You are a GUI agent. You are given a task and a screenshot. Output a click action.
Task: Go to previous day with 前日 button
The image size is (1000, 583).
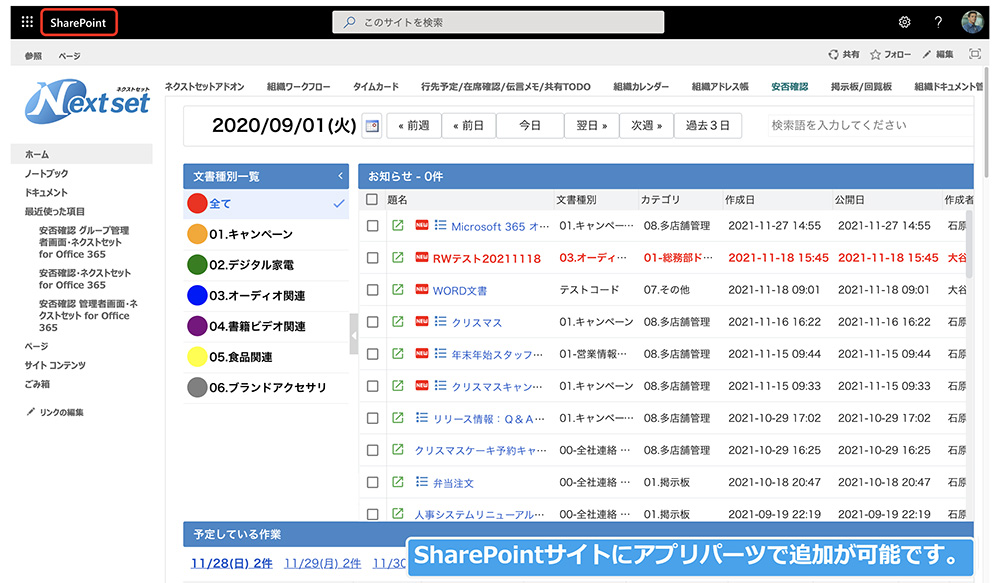[469, 126]
